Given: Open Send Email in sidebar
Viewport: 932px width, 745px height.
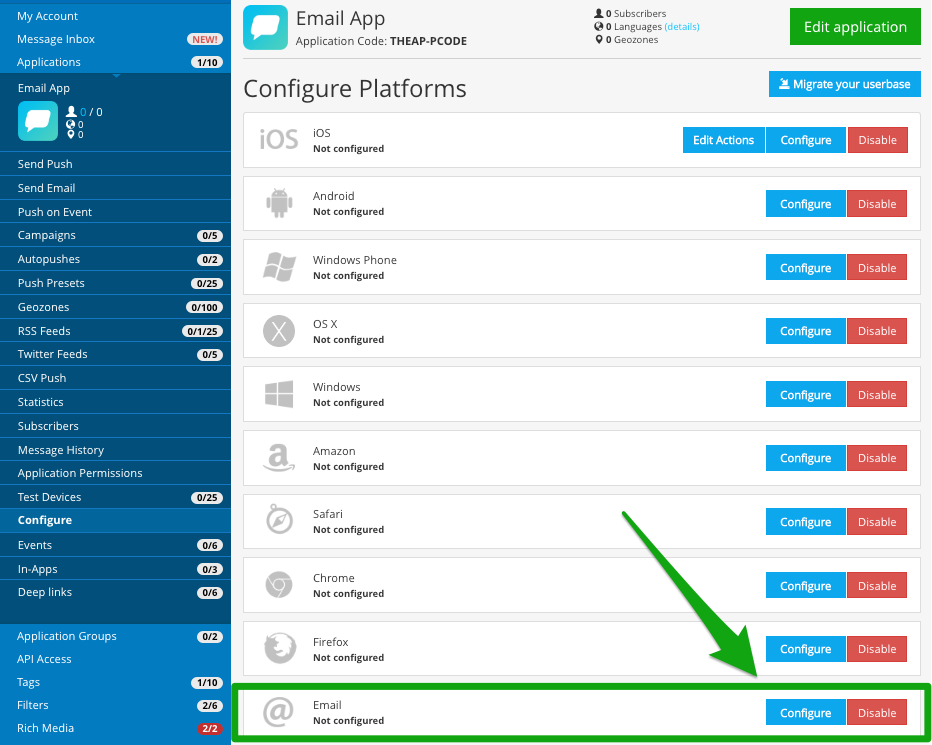Looking at the screenshot, I should tap(115, 188).
